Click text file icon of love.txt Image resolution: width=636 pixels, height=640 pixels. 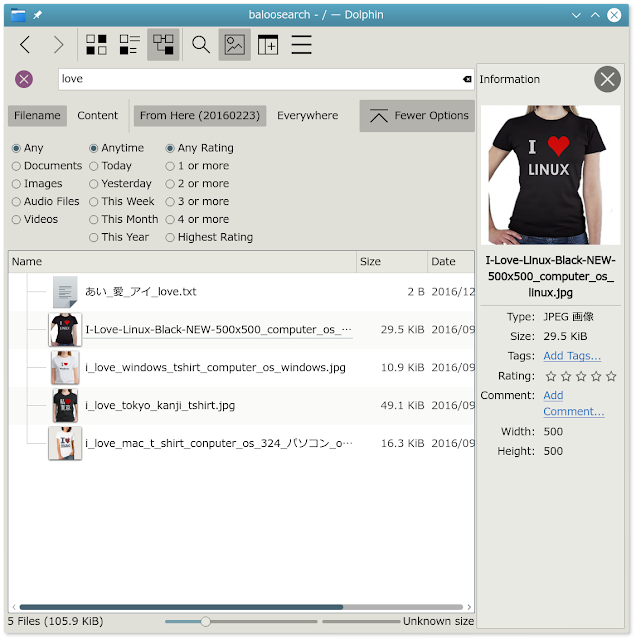pos(65,291)
